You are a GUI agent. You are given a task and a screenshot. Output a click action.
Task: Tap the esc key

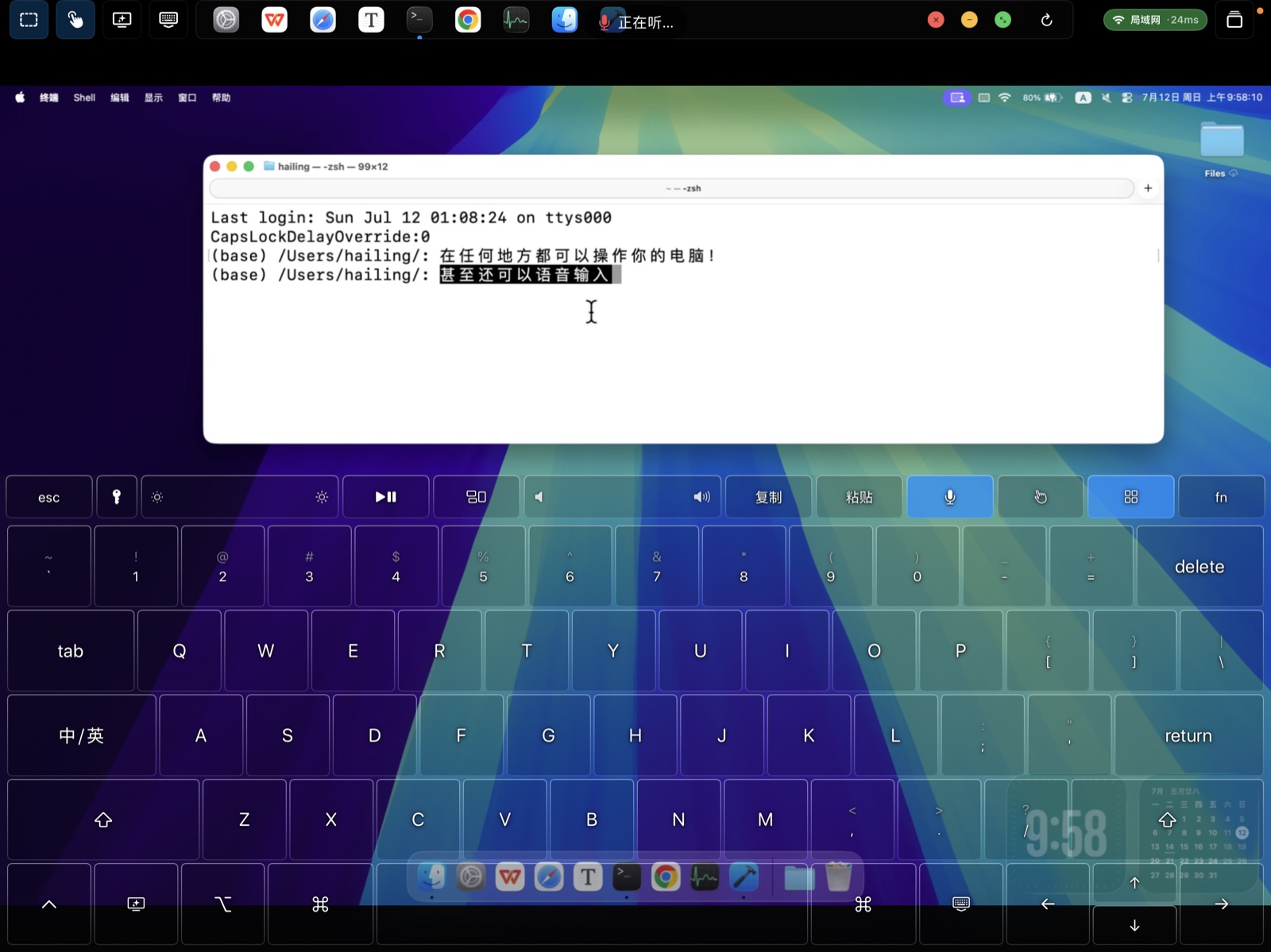(49, 497)
